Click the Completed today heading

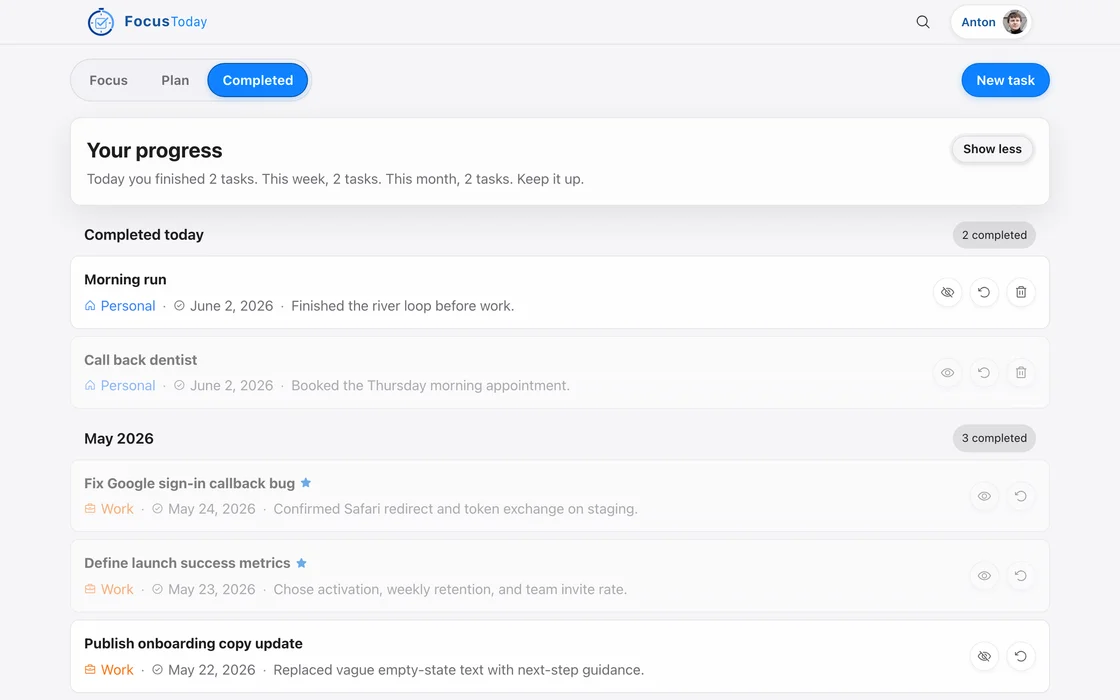click(x=144, y=235)
